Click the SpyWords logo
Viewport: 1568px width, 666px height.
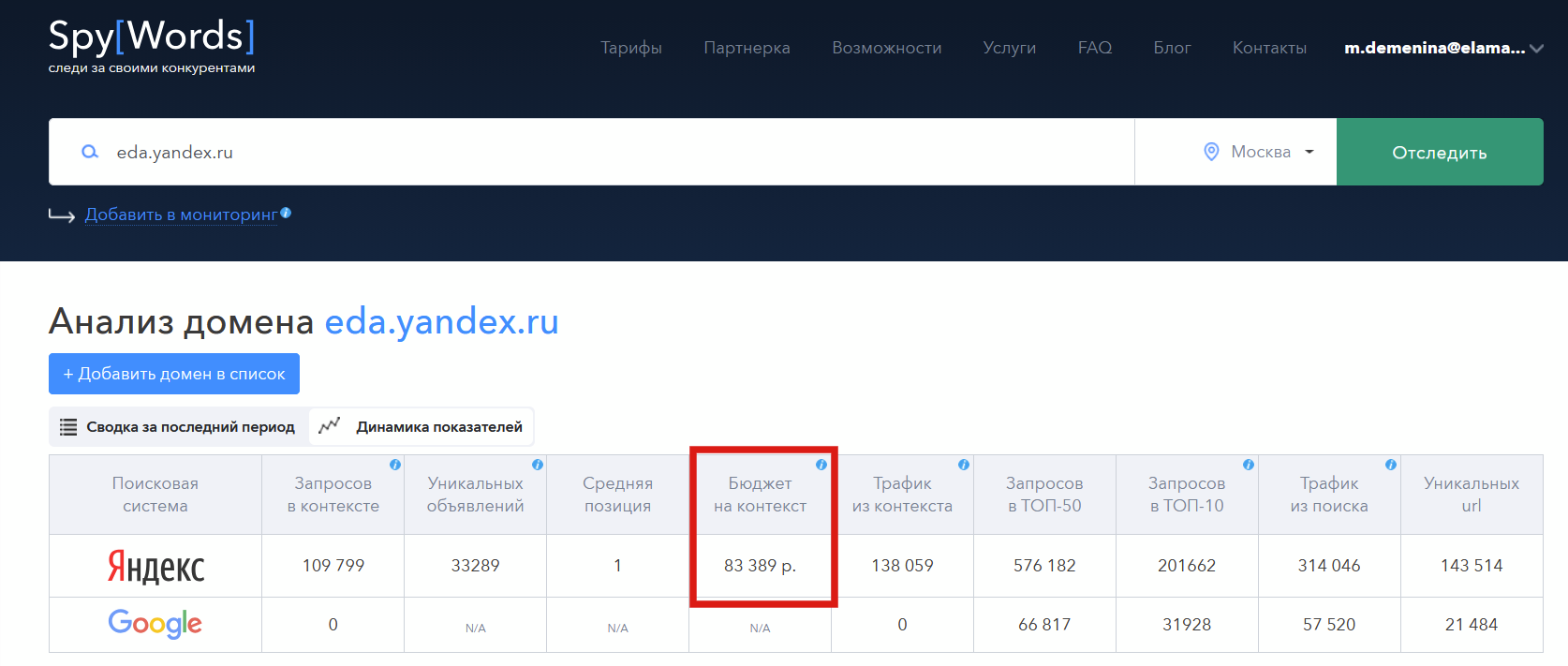pyautogui.click(x=152, y=46)
